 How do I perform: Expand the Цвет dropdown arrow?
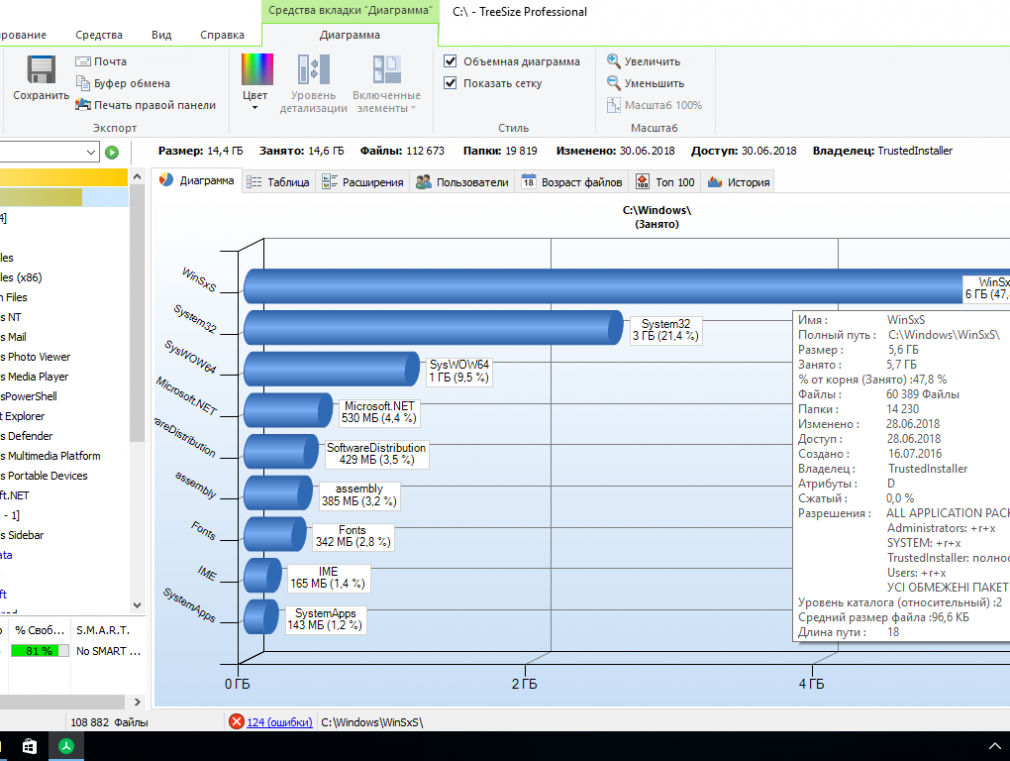coord(255,108)
